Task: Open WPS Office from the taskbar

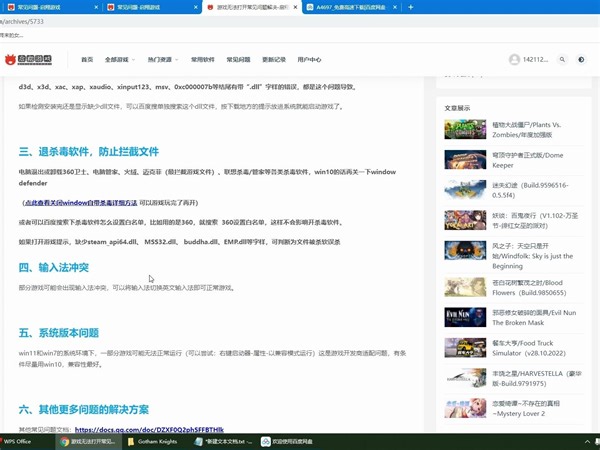Action: (x=17, y=442)
